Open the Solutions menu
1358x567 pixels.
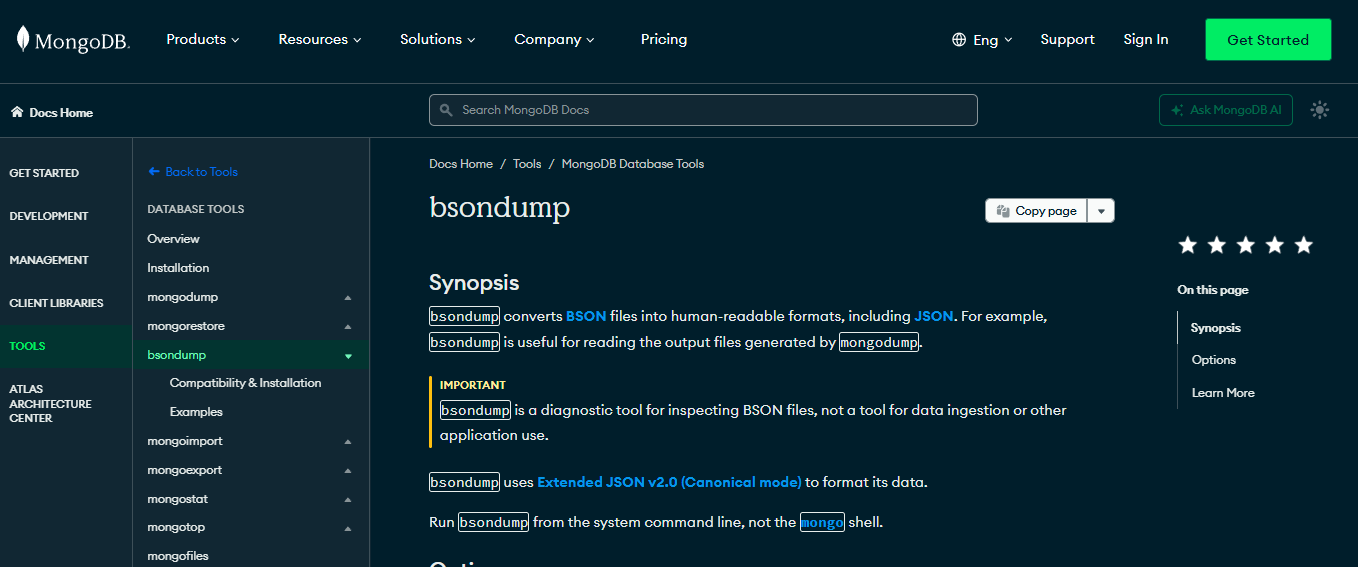[437, 40]
